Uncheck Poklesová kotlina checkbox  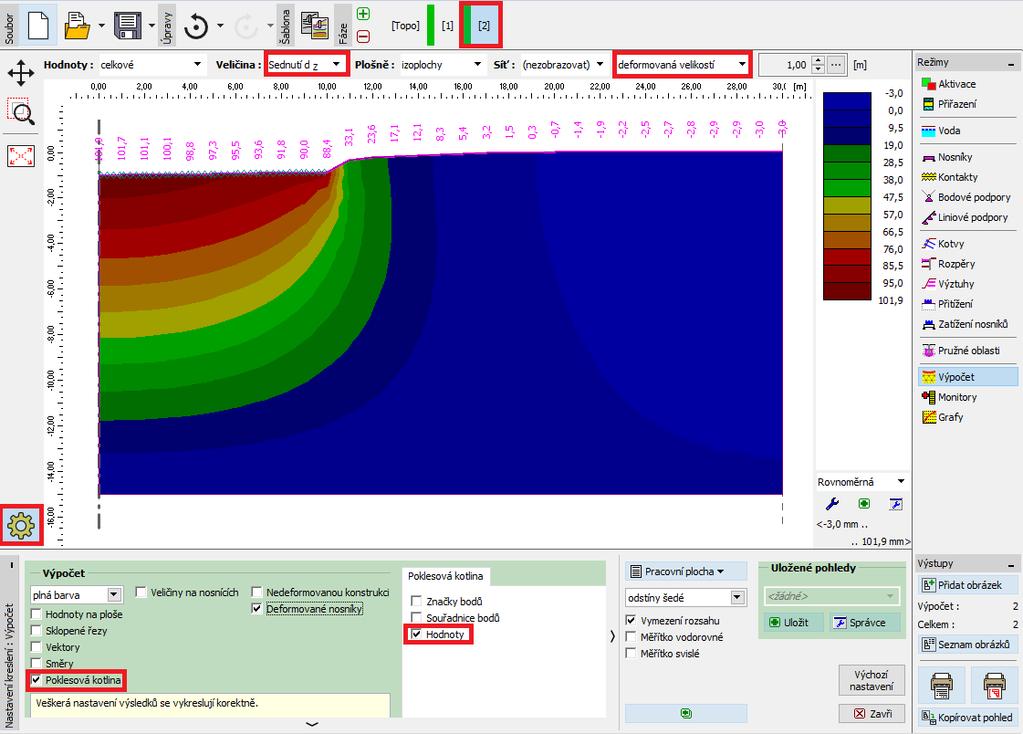(37, 680)
